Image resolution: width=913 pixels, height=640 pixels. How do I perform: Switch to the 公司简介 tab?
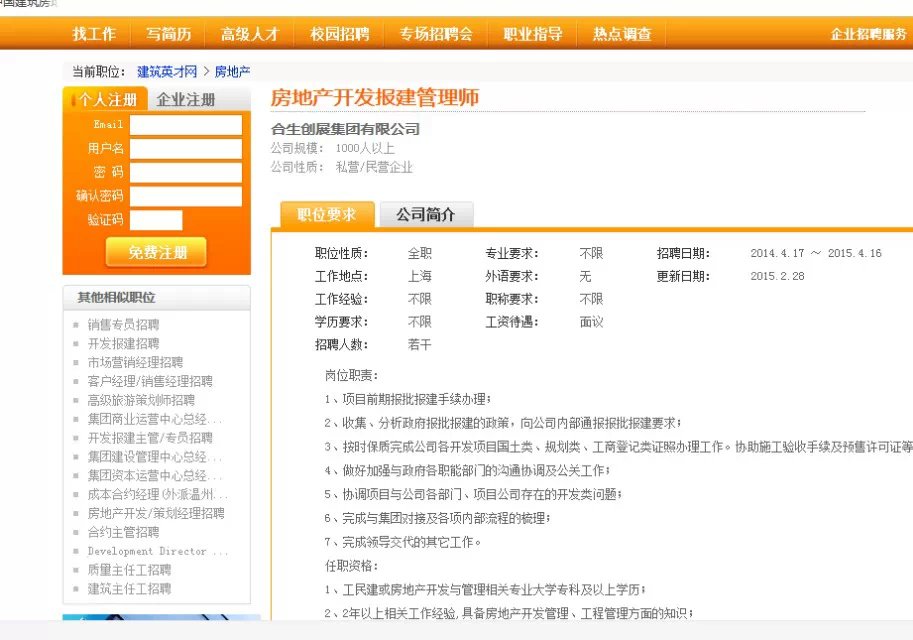pyautogui.click(x=425, y=215)
